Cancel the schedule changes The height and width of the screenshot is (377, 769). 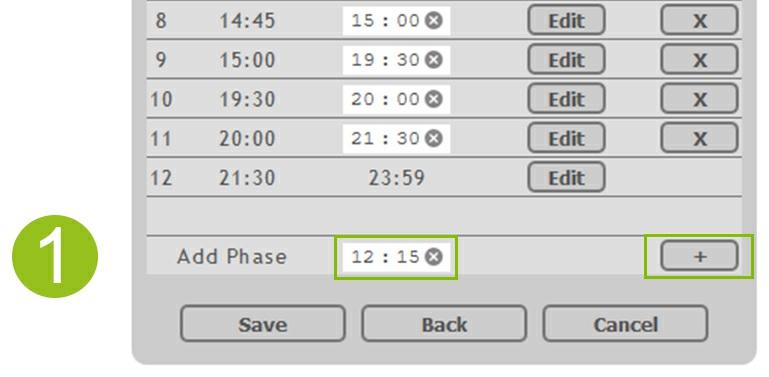tap(625, 324)
